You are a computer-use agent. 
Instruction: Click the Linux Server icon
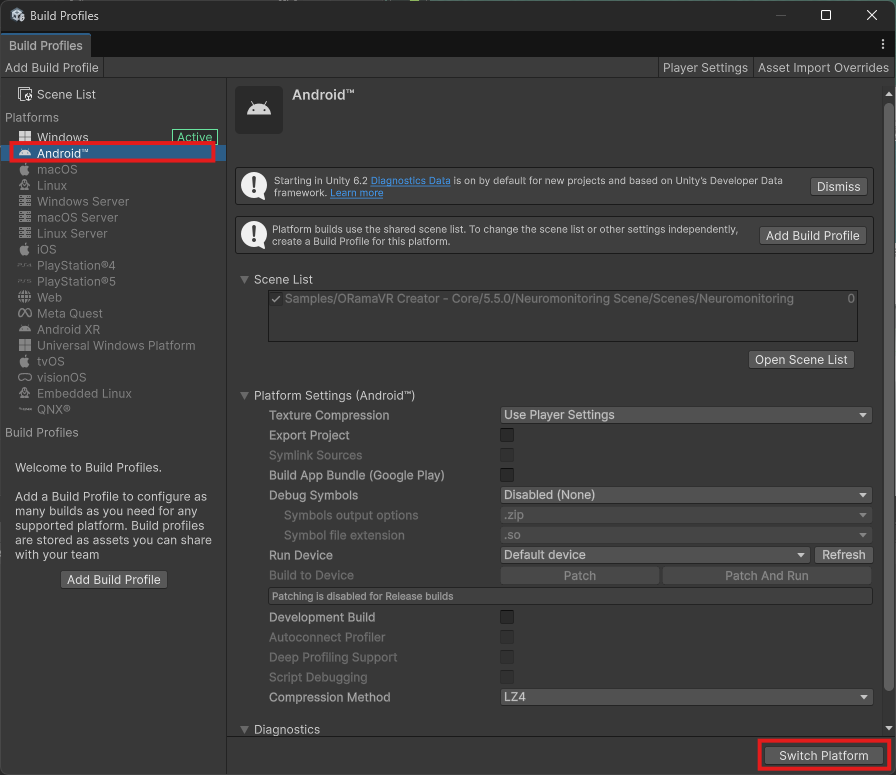[25, 233]
